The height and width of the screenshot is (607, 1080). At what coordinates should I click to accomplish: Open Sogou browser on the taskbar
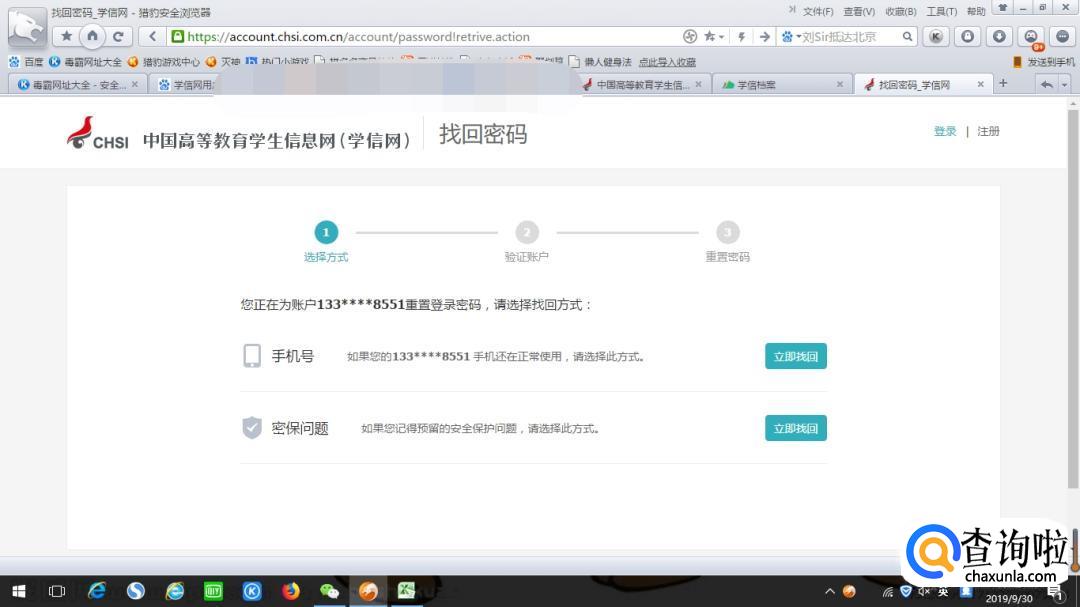[x=136, y=590]
